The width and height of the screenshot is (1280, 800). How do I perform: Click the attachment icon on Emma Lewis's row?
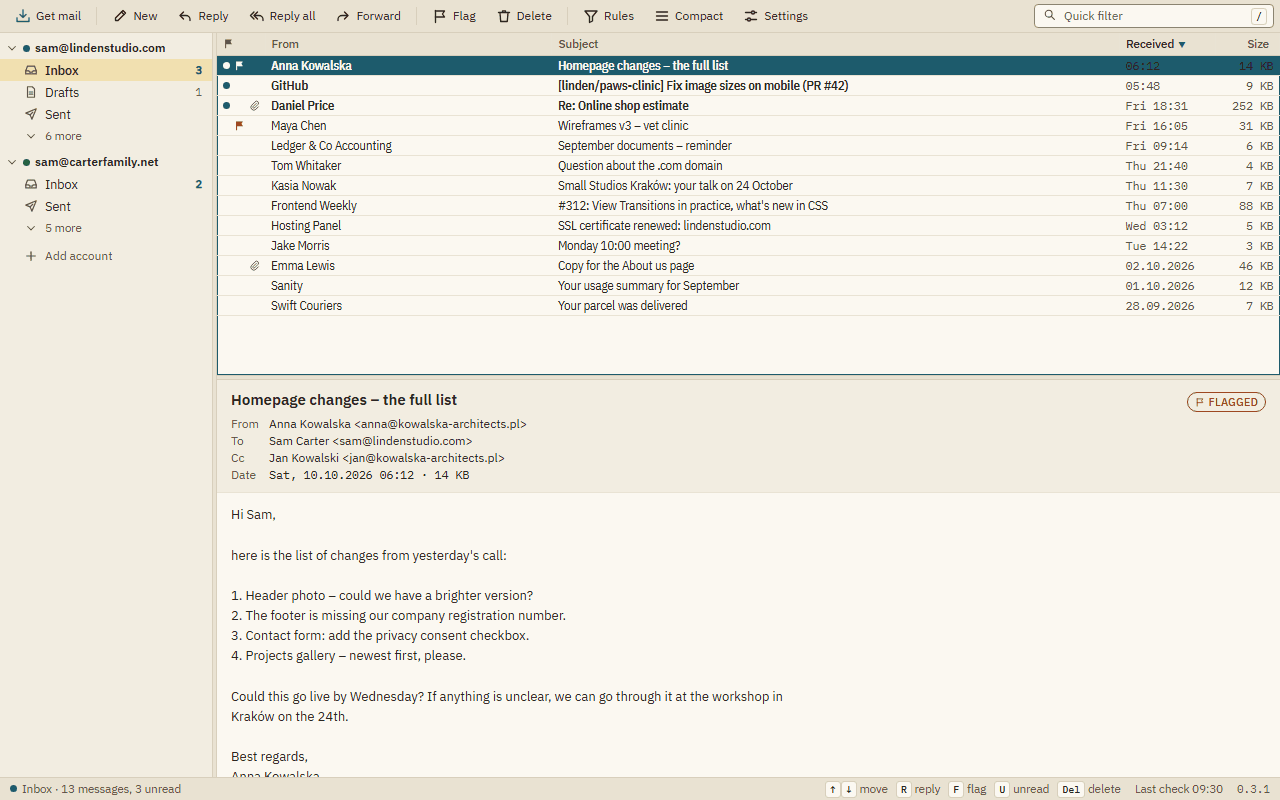(x=255, y=266)
